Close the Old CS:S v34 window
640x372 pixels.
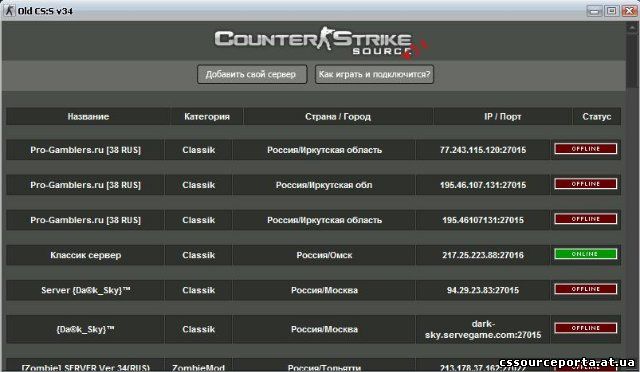point(629,11)
